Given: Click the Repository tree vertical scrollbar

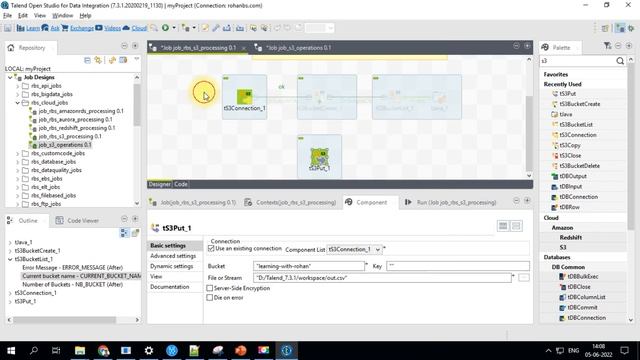Looking at the screenshot, I should click(x=137, y=105).
